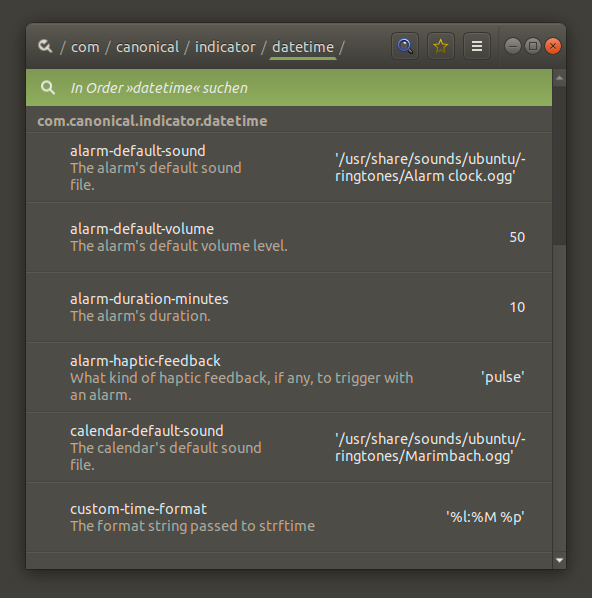Go to the indicator path segment
The width and height of the screenshot is (592, 598).
tap(225, 47)
